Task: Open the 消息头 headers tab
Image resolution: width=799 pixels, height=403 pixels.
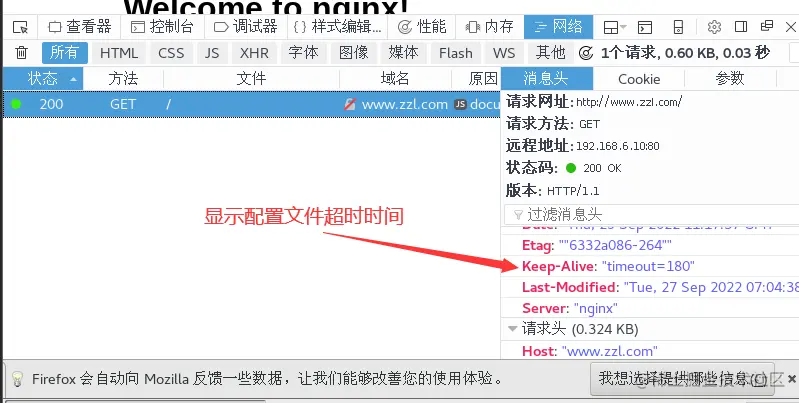Action: (x=546, y=78)
